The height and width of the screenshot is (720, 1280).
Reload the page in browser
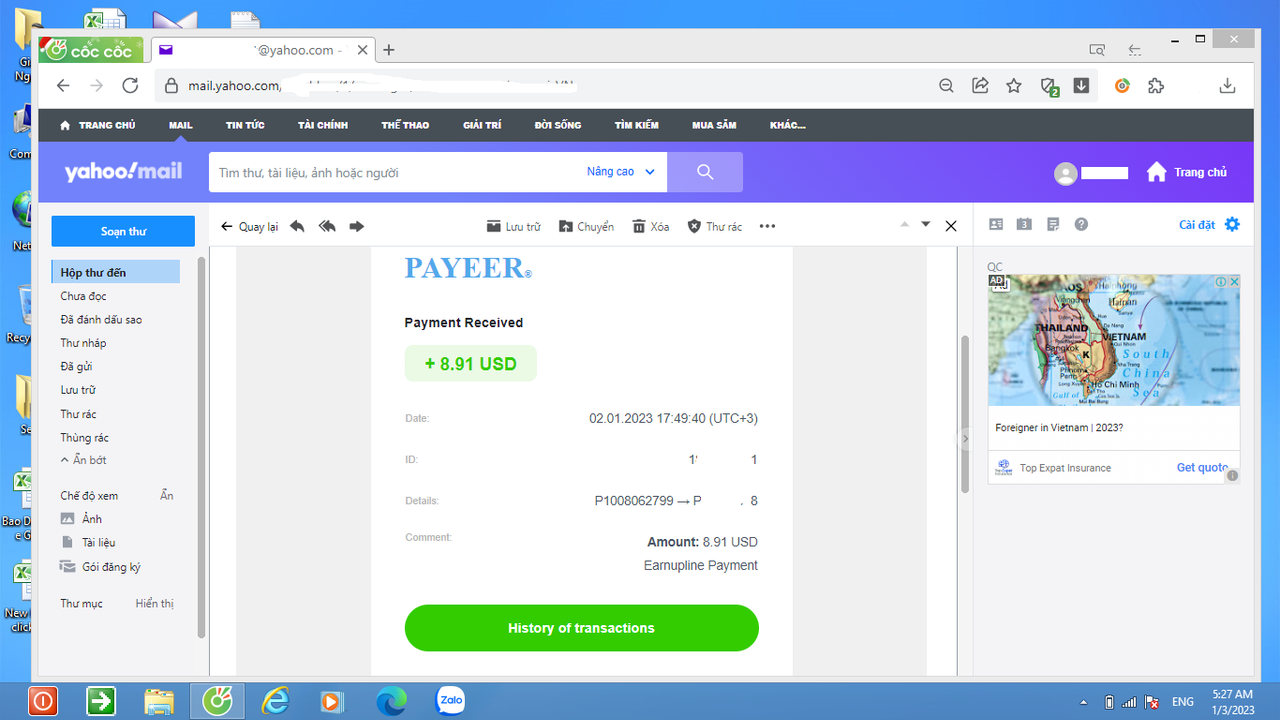[x=130, y=86]
